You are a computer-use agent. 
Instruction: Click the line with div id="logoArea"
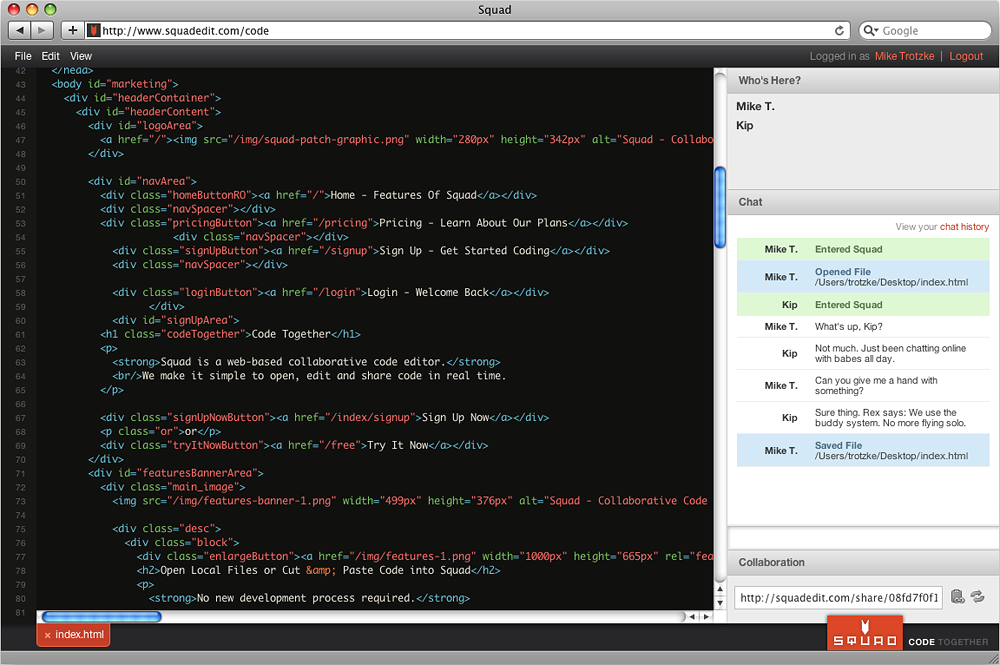[x=145, y=126]
